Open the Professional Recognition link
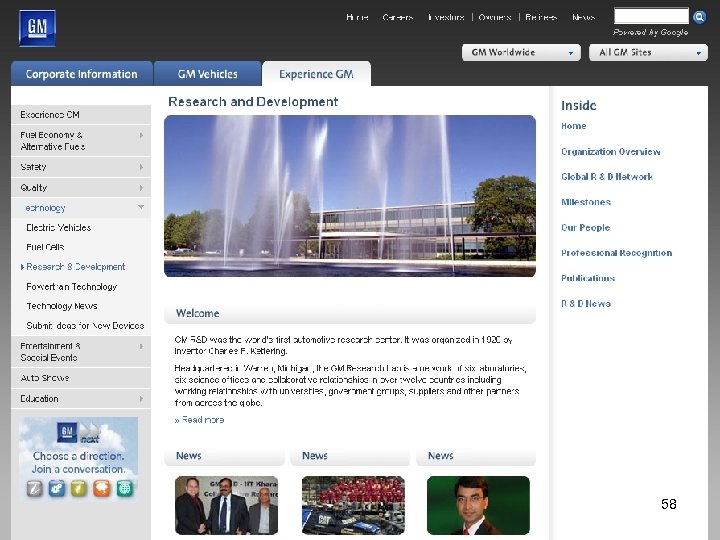The image size is (720, 540). coord(617,253)
